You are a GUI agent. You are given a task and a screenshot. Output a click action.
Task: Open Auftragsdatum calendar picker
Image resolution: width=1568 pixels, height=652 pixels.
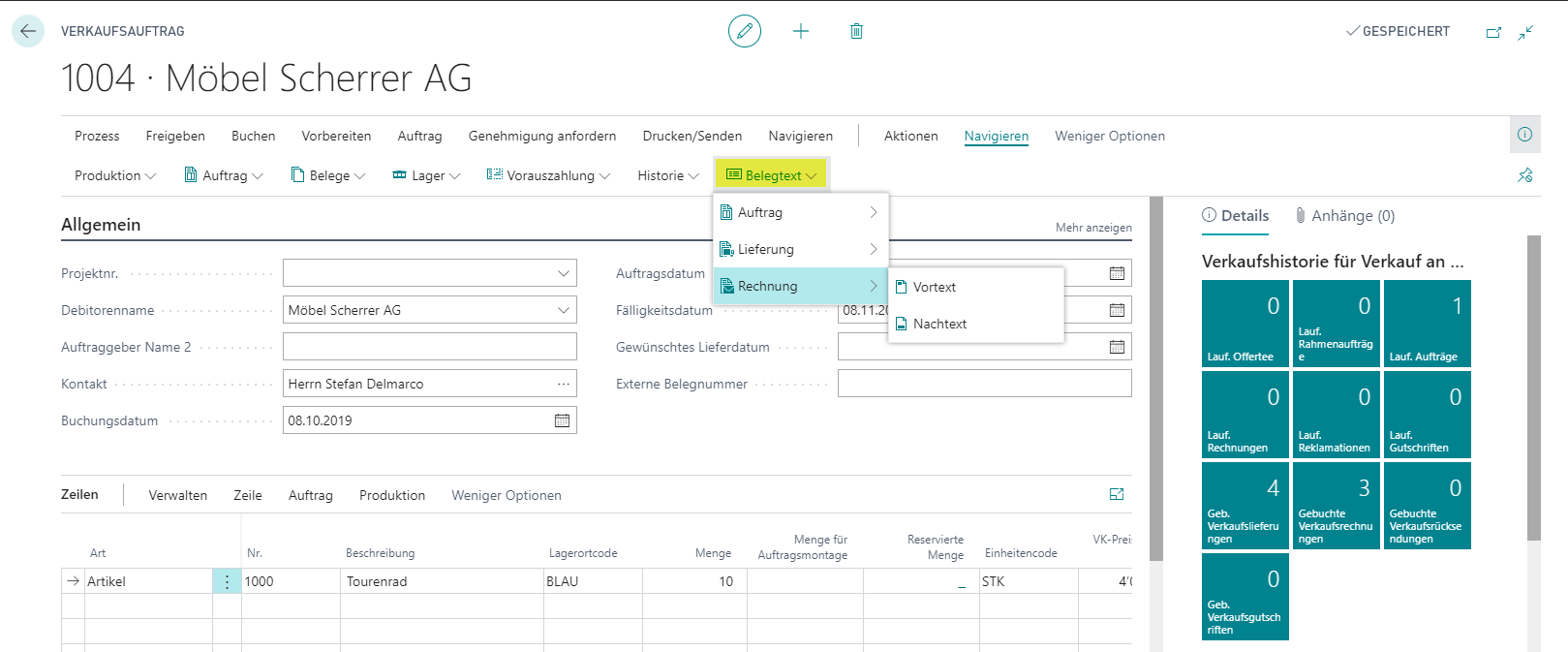tap(1117, 273)
